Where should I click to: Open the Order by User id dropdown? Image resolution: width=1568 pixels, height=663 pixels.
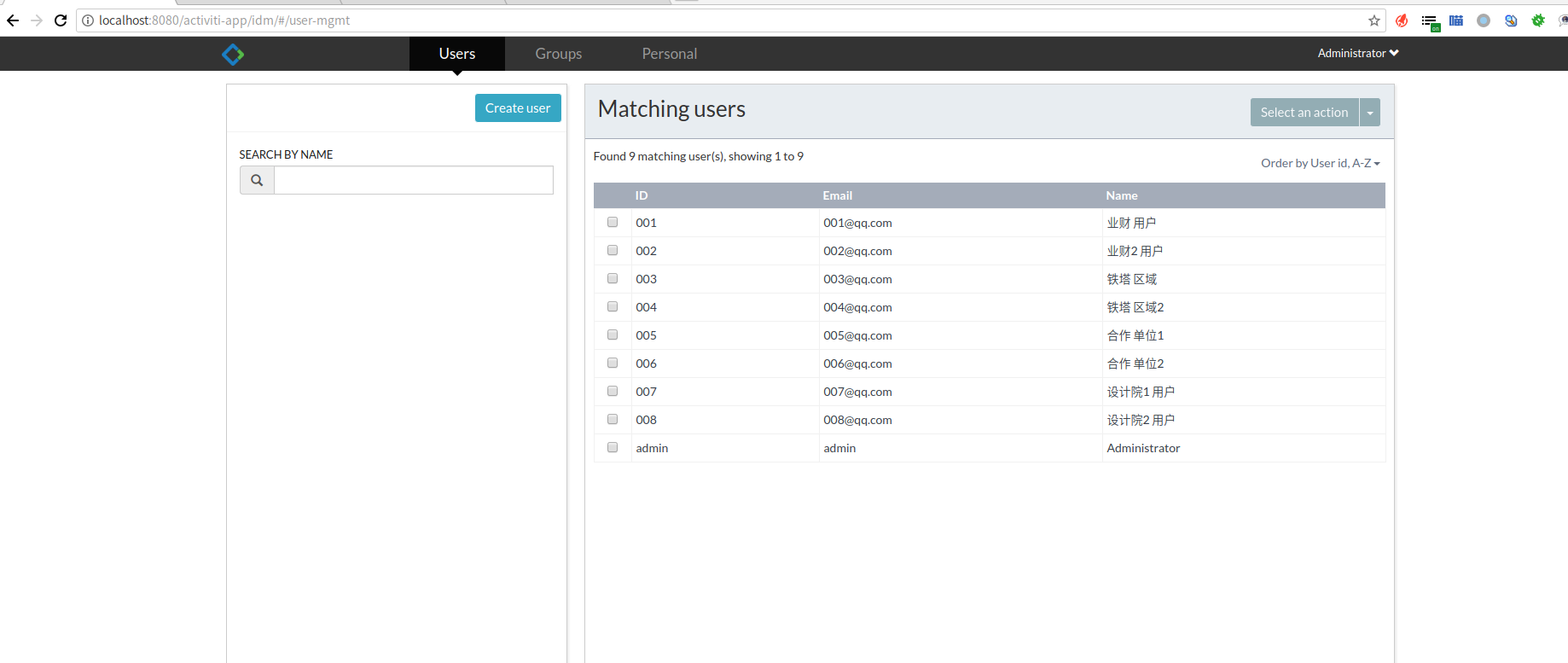[x=1320, y=163]
